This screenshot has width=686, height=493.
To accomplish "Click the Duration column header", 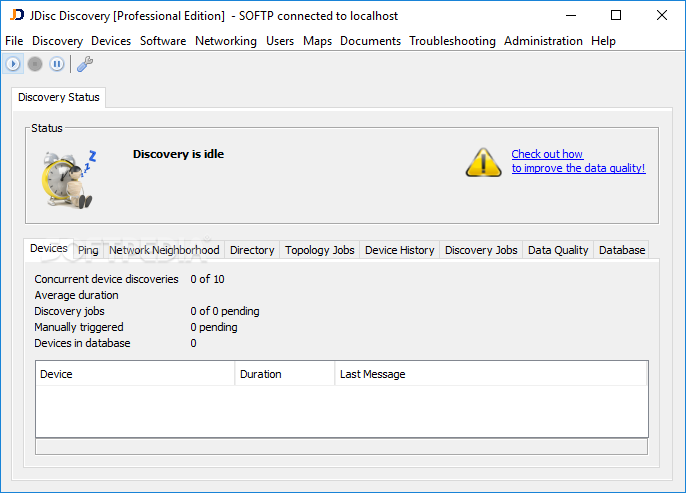I will pos(285,374).
